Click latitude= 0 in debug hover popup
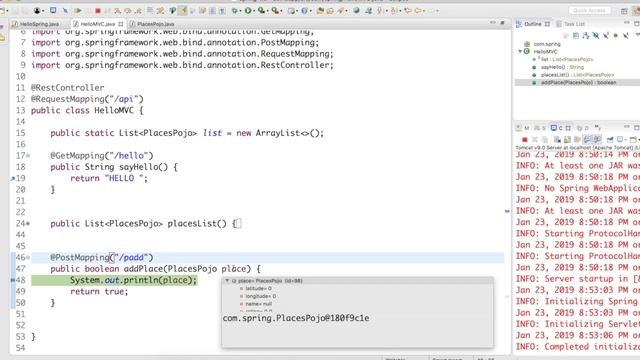The height and width of the screenshot is (360, 640). (258, 289)
